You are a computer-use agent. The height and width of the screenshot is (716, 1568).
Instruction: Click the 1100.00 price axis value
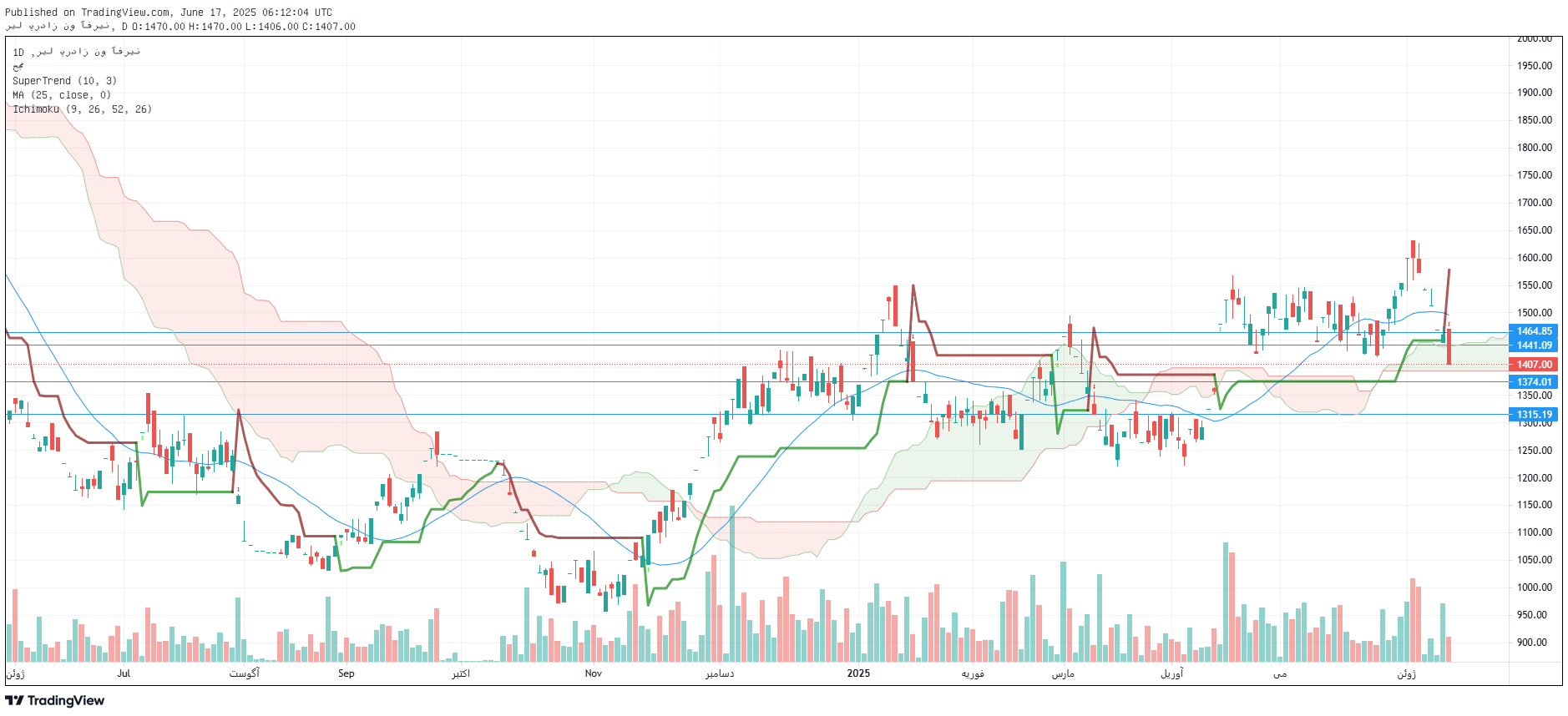pos(1535,532)
